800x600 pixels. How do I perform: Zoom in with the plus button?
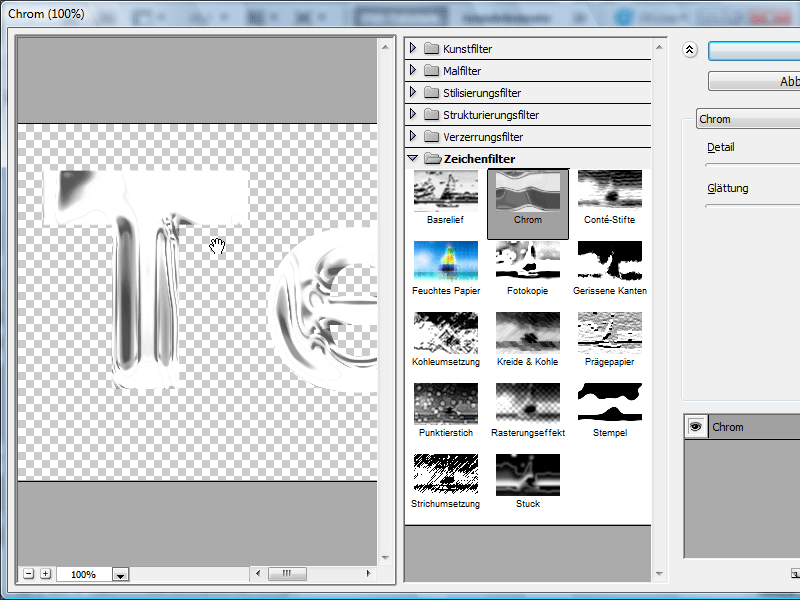point(45,574)
